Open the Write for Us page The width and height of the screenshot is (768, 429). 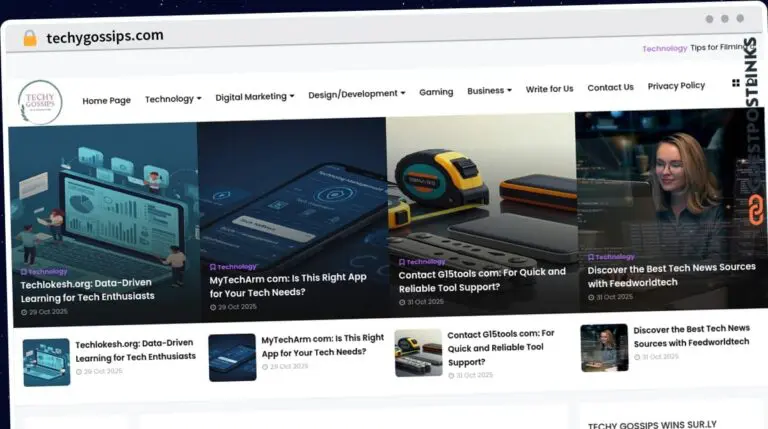pos(549,89)
